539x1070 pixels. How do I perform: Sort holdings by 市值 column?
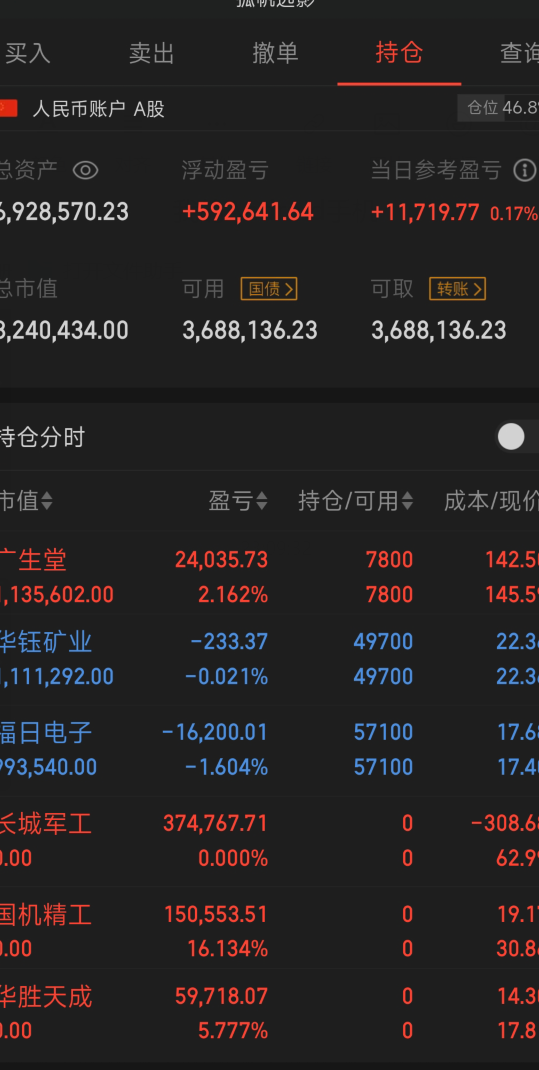26,502
